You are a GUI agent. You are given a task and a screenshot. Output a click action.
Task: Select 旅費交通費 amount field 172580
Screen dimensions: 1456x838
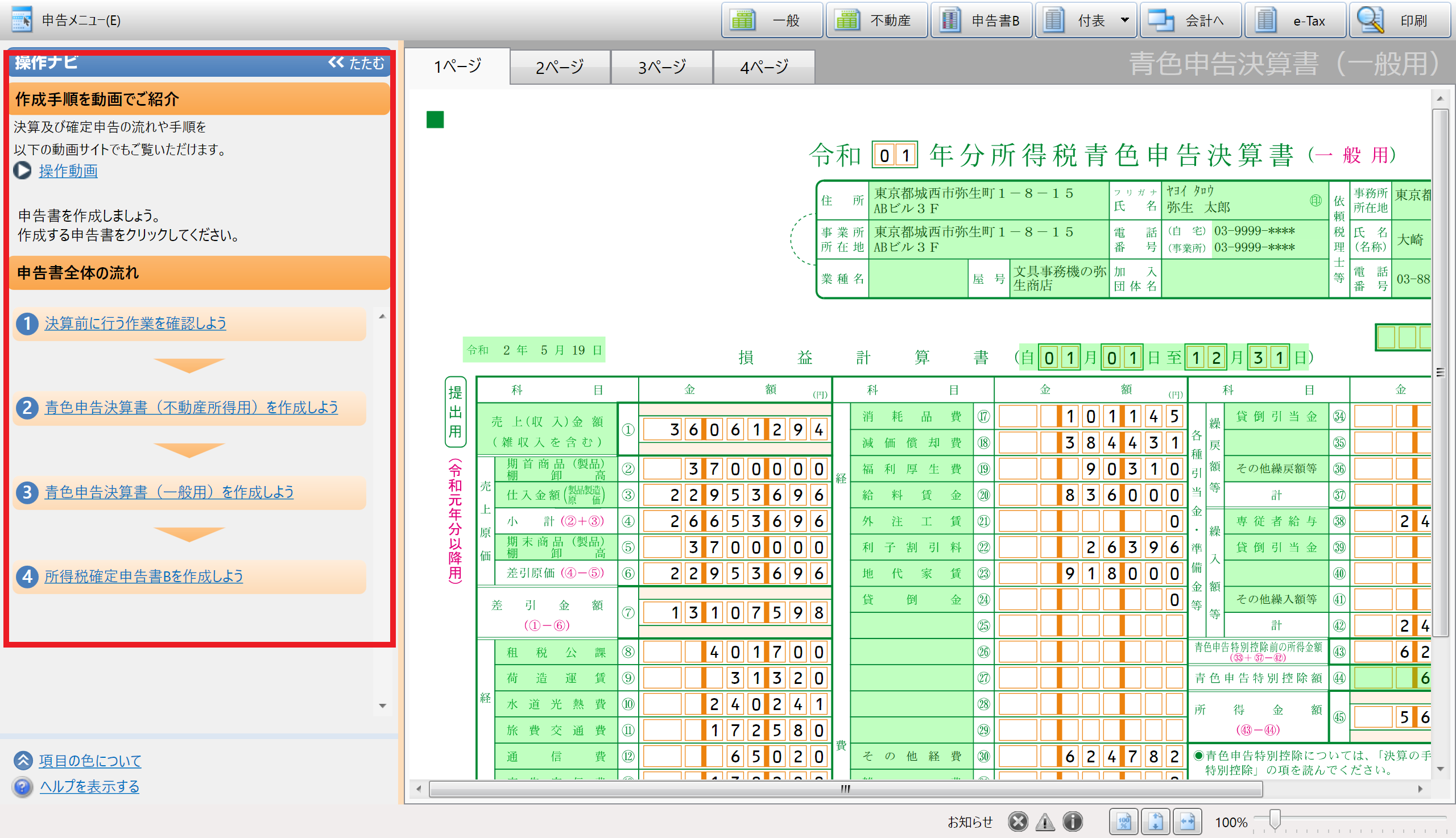(x=736, y=731)
